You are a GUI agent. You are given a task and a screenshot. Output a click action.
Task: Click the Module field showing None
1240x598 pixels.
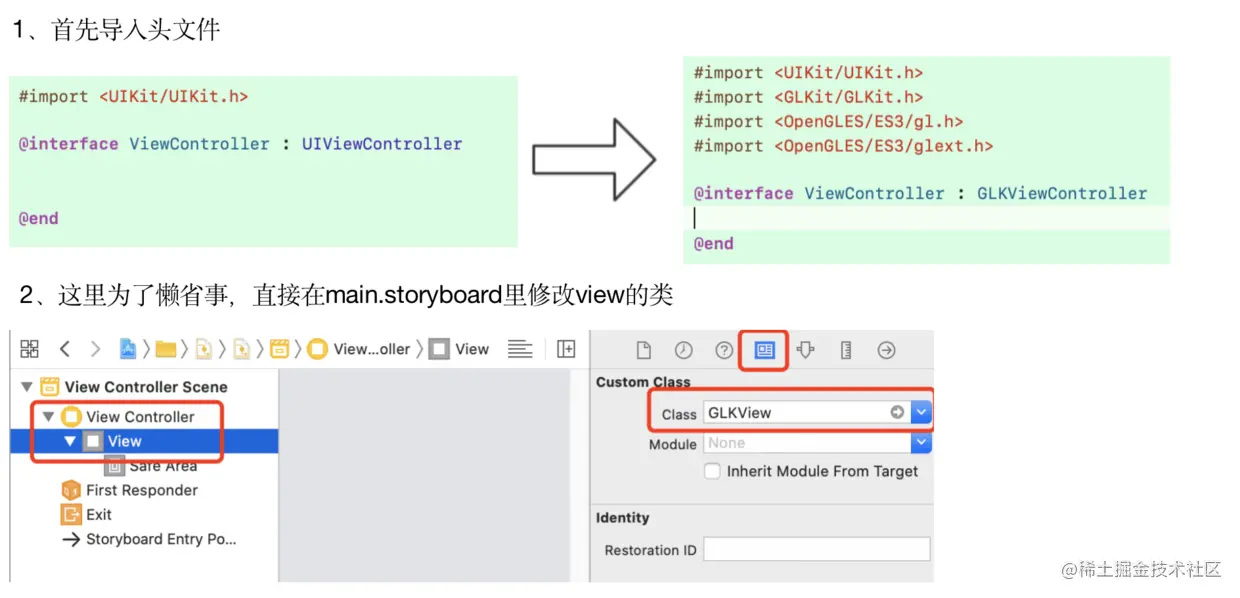(807, 443)
